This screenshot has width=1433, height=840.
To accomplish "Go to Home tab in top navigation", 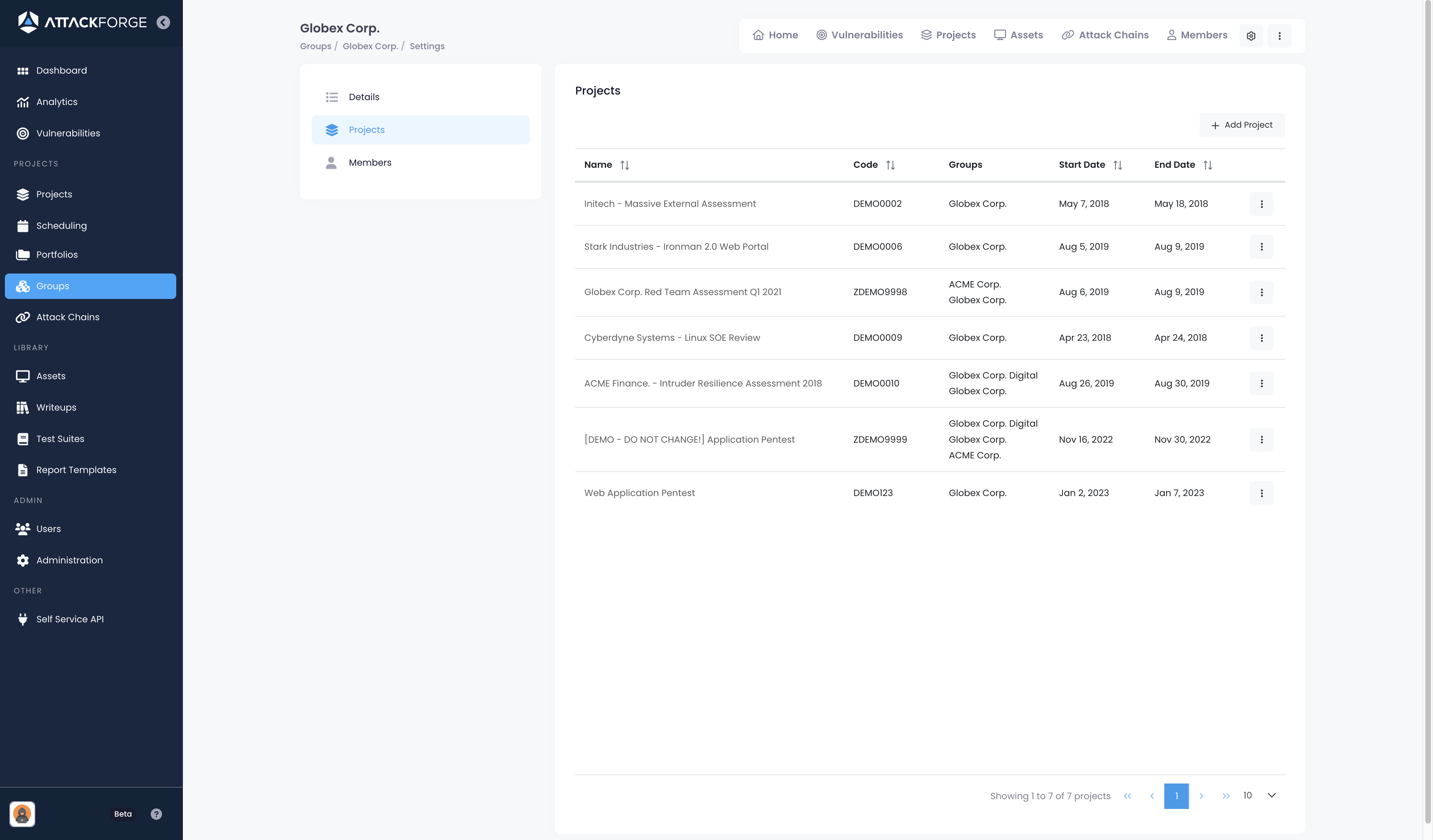I will pyautogui.click(x=775, y=35).
